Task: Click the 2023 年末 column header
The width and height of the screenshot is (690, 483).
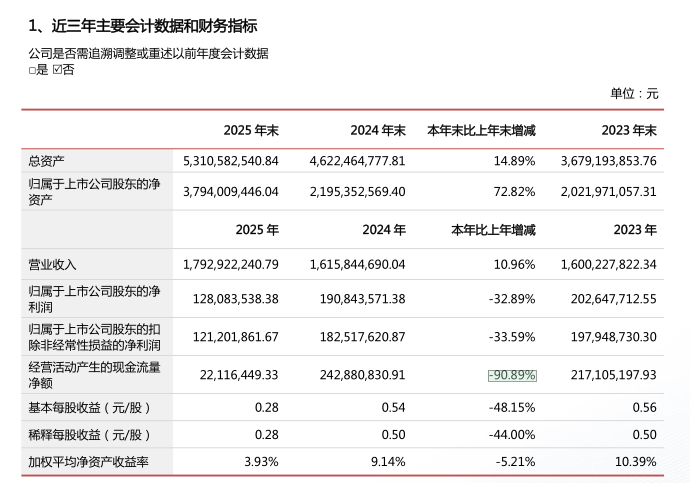Action: (628, 130)
